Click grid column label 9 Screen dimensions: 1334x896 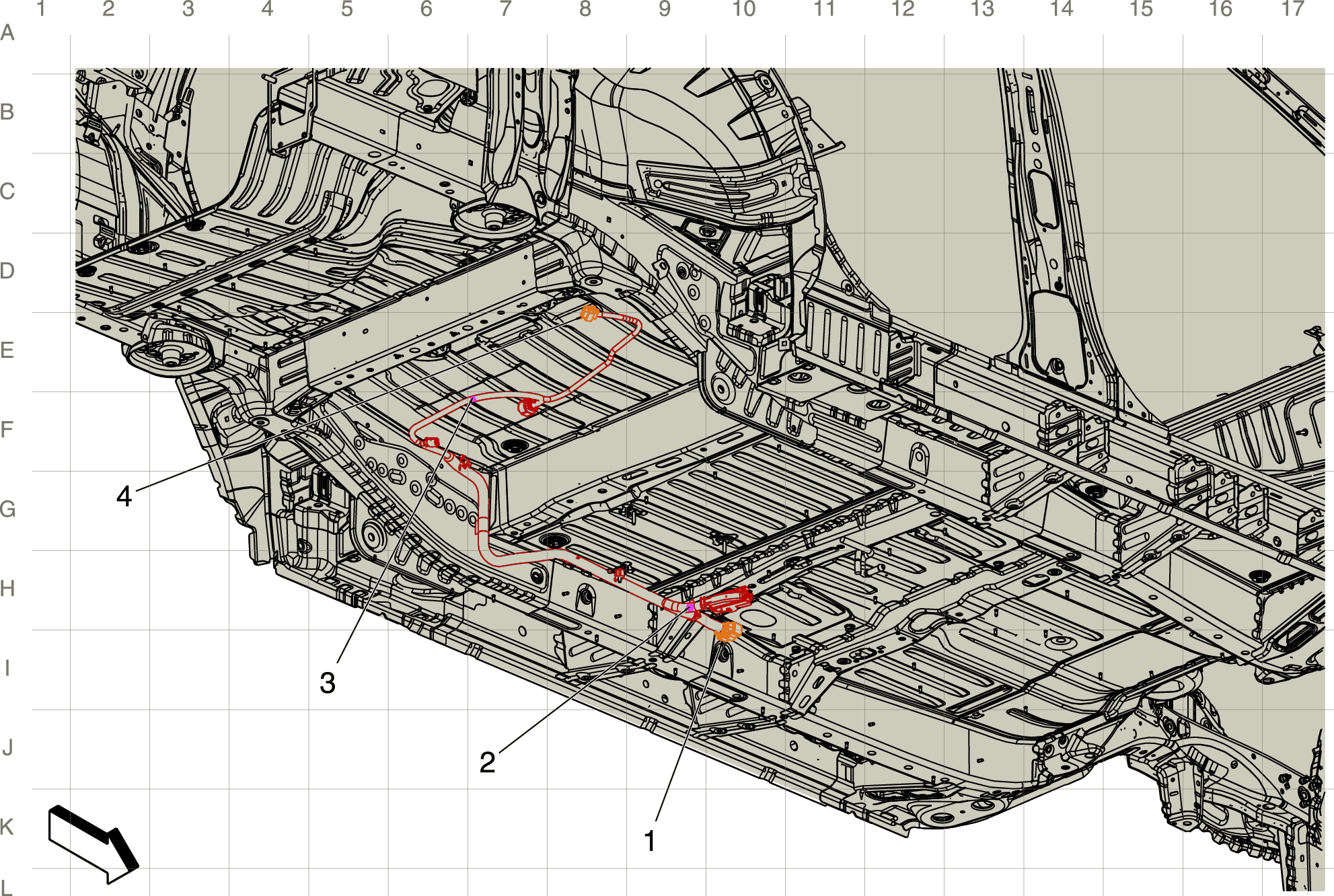pyautogui.click(x=664, y=9)
